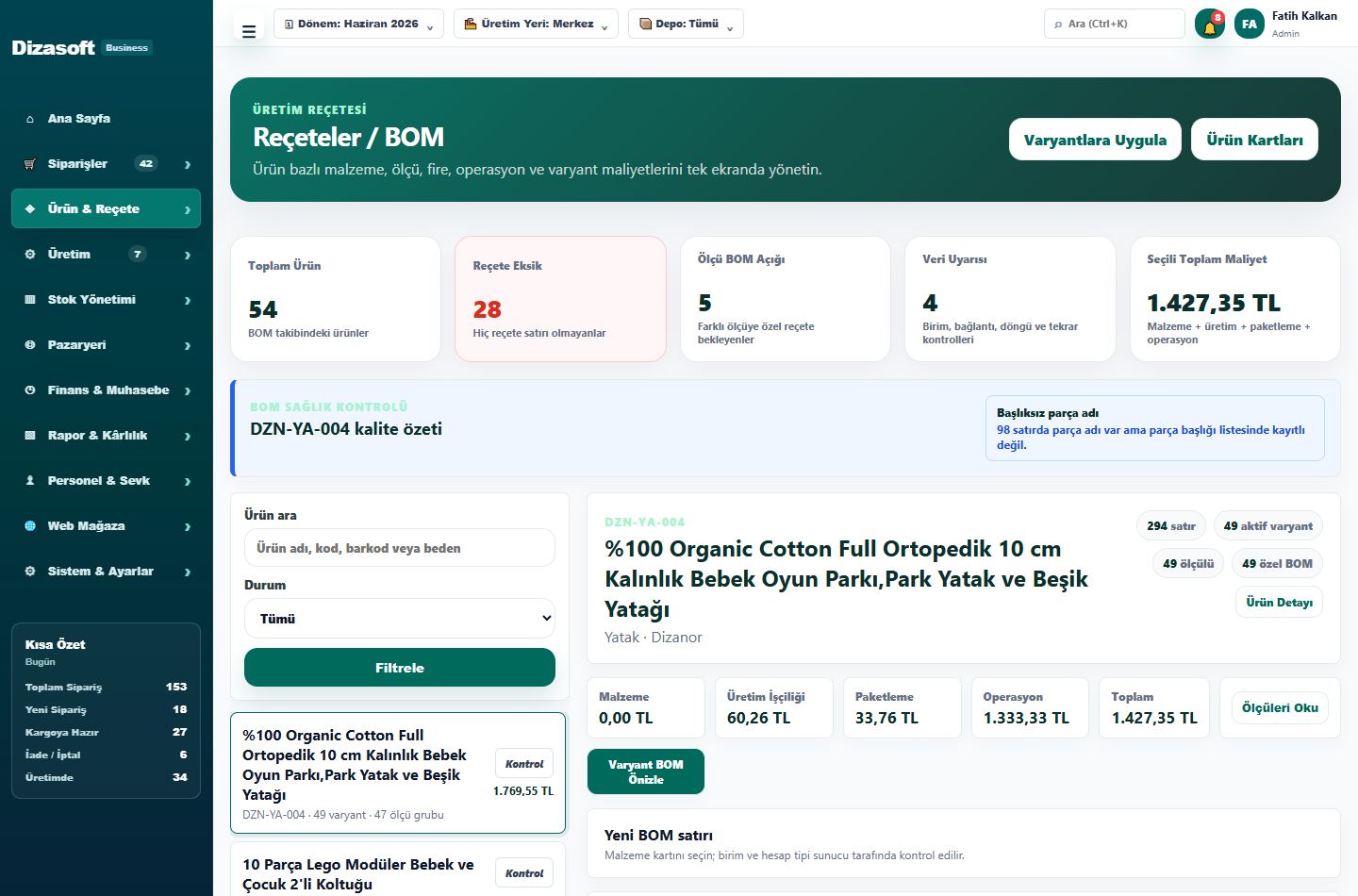
Task: Open the Rapor & Kârlılık menu item
Action: click(x=106, y=436)
